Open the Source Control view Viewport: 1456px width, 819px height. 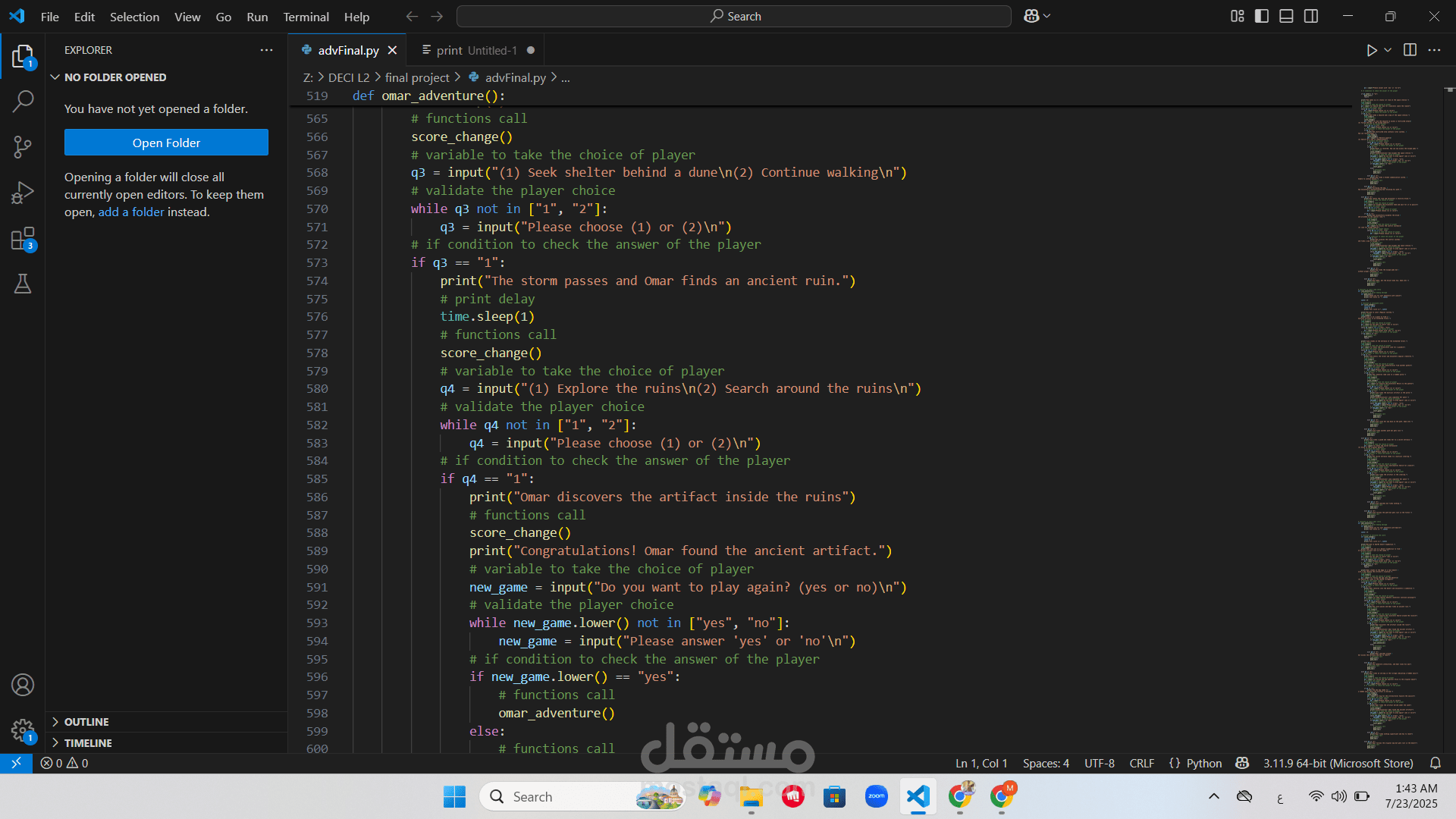23,147
